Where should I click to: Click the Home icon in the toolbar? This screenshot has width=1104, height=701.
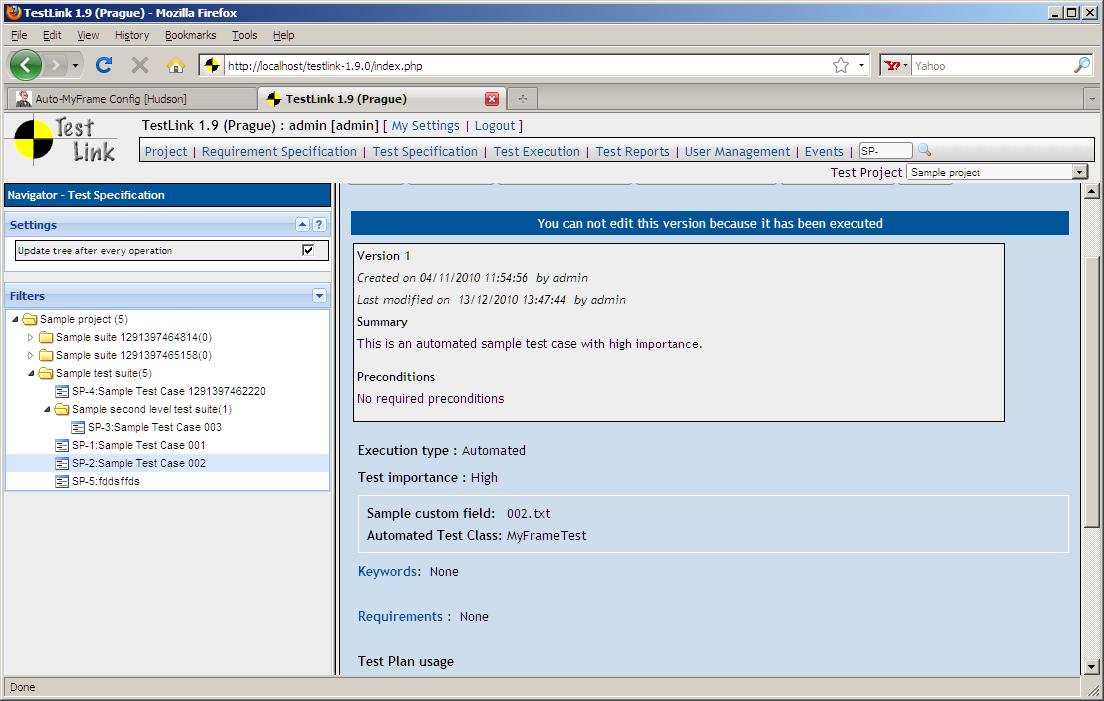(176, 65)
